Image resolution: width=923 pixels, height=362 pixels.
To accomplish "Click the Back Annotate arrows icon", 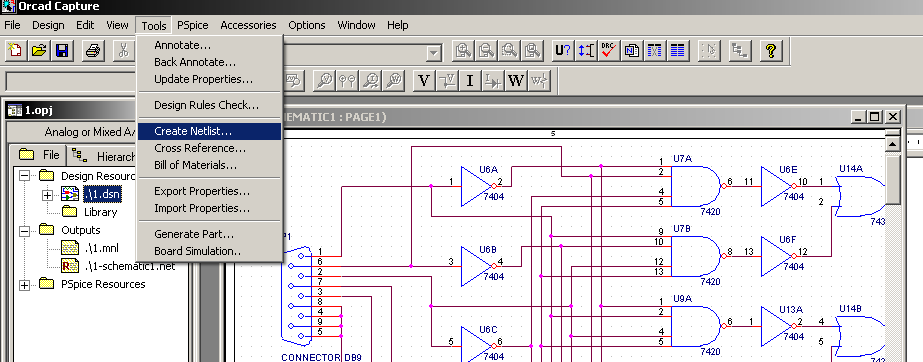I will pyautogui.click(x=586, y=51).
